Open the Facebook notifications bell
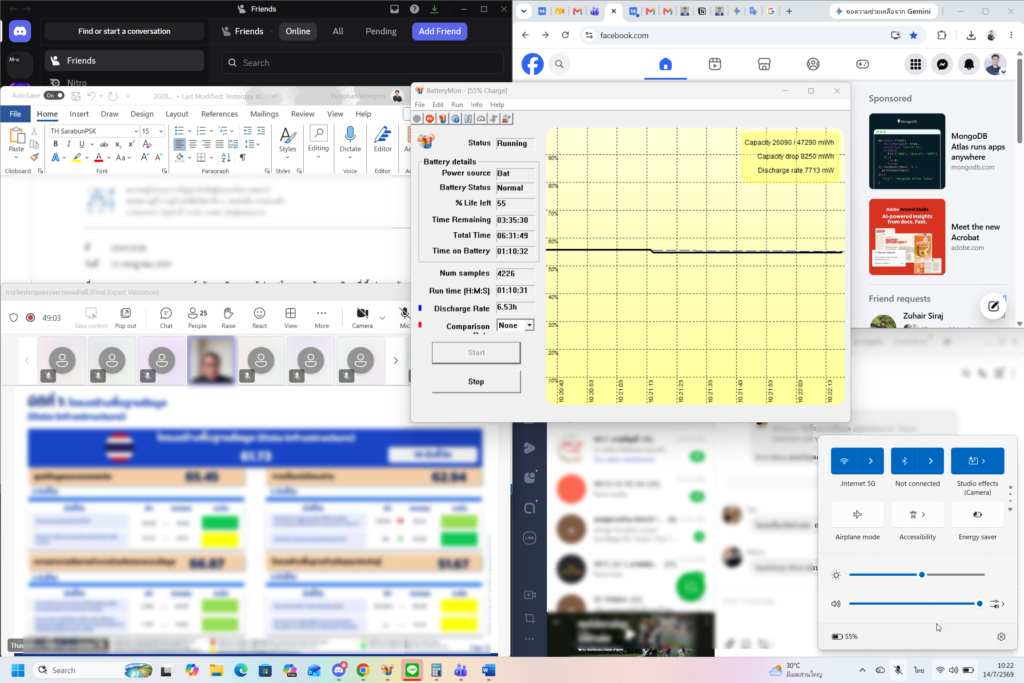 pyautogui.click(x=969, y=64)
